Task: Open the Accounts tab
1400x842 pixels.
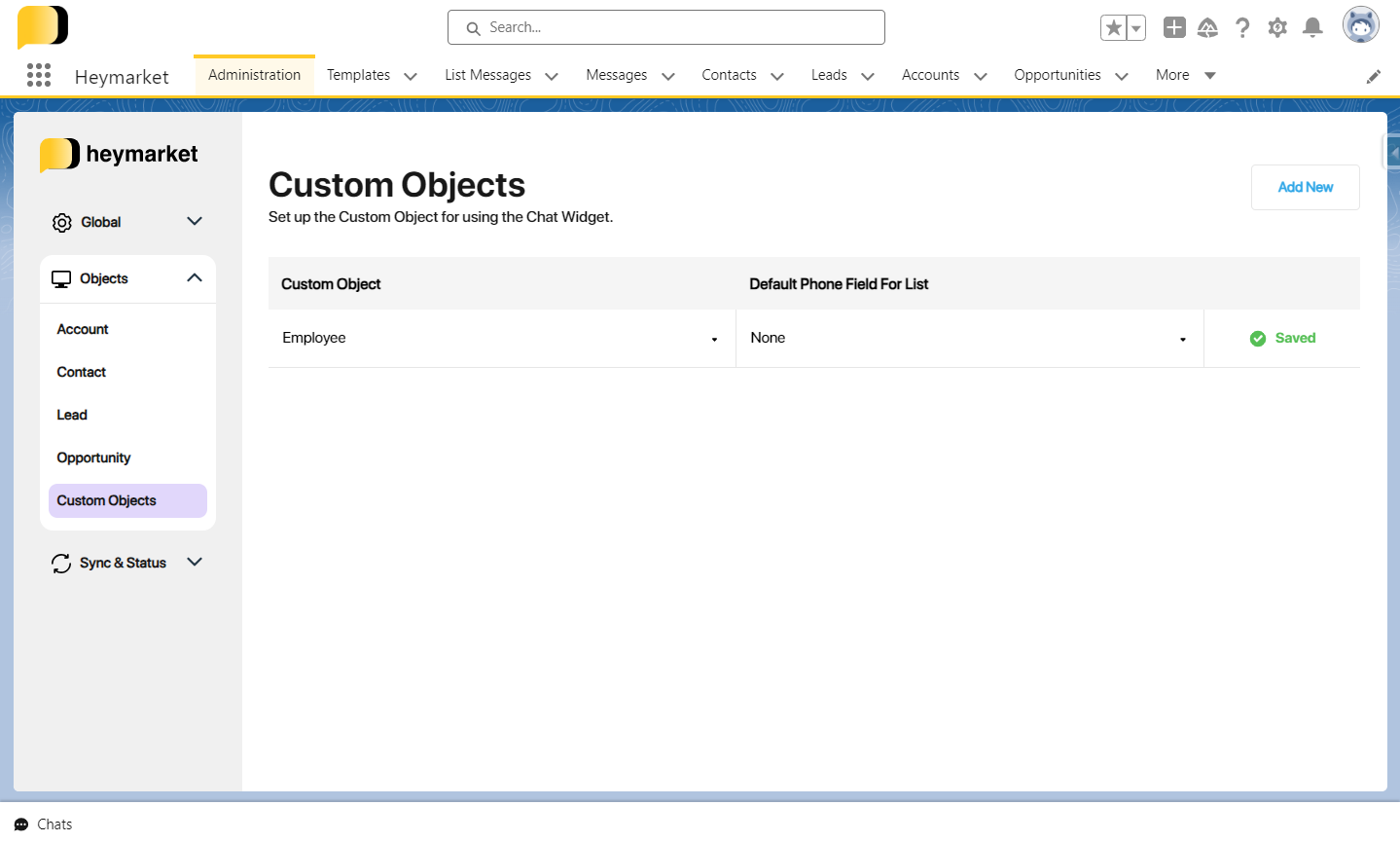Action: pos(930,75)
